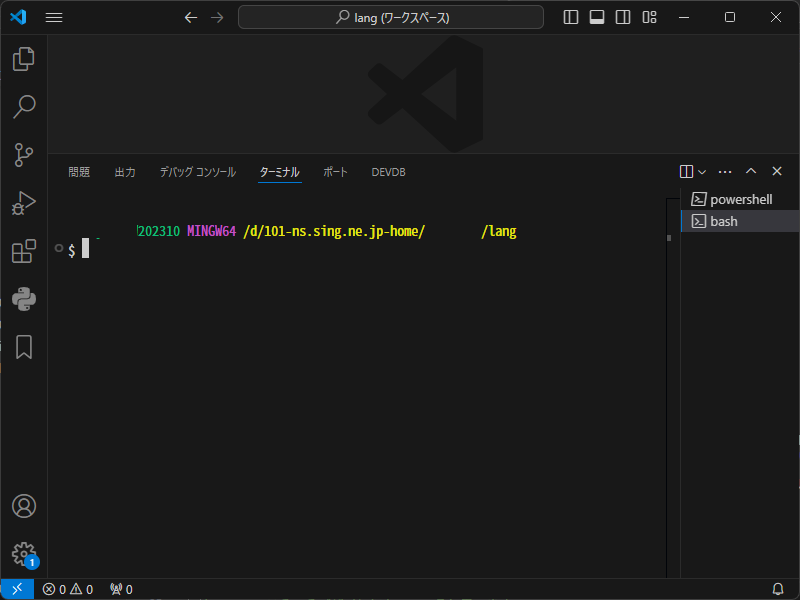Close the terminal panel
Screen dimensions: 800x600
tap(777, 171)
